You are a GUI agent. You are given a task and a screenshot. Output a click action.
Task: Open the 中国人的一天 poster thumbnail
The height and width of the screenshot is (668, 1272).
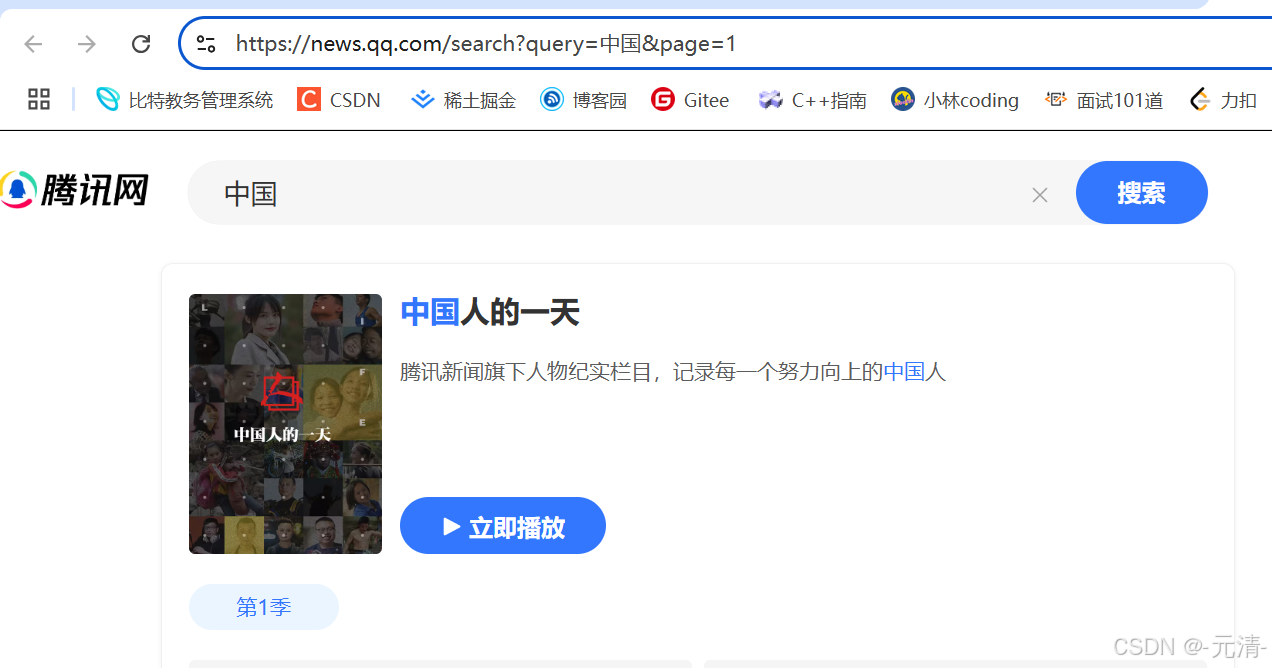[285, 424]
